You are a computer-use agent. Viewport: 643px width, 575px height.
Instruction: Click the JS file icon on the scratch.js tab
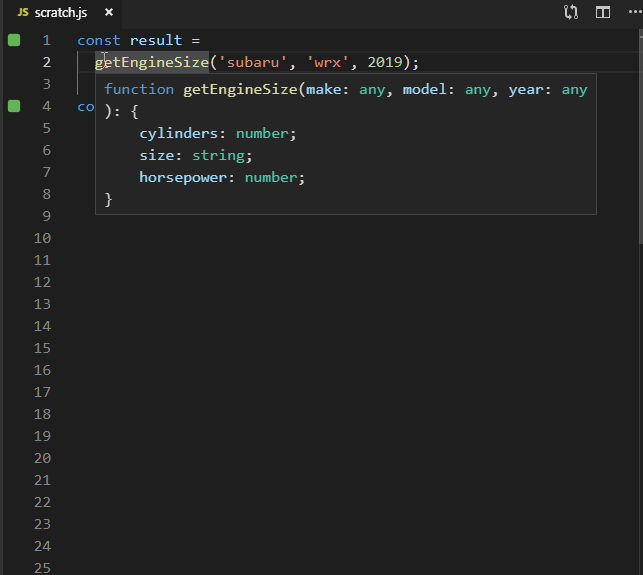click(23, 13)
